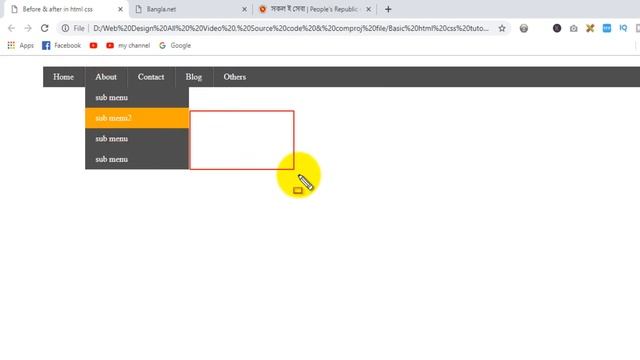Viewport: 640px width, 360px height.
Task: Click Others in the navigation bar
Action: [235, 77]
